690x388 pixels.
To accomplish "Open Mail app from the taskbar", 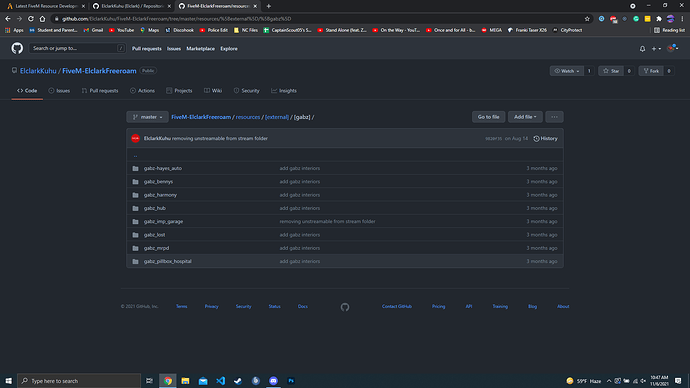I will pos(203,381).
